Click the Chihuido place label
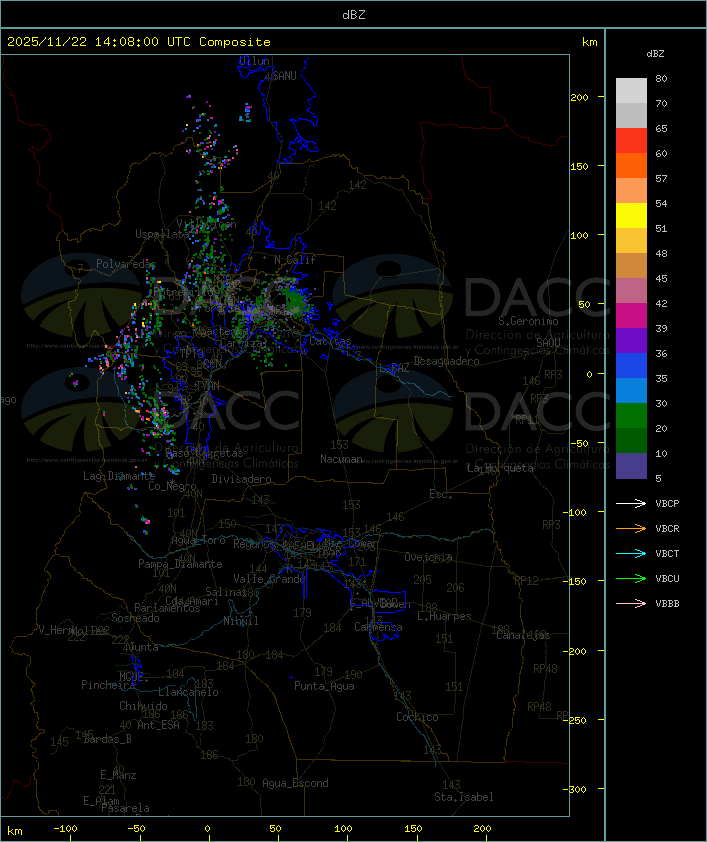The height and width of the screenshot is (842, 707). coord(143,706)
